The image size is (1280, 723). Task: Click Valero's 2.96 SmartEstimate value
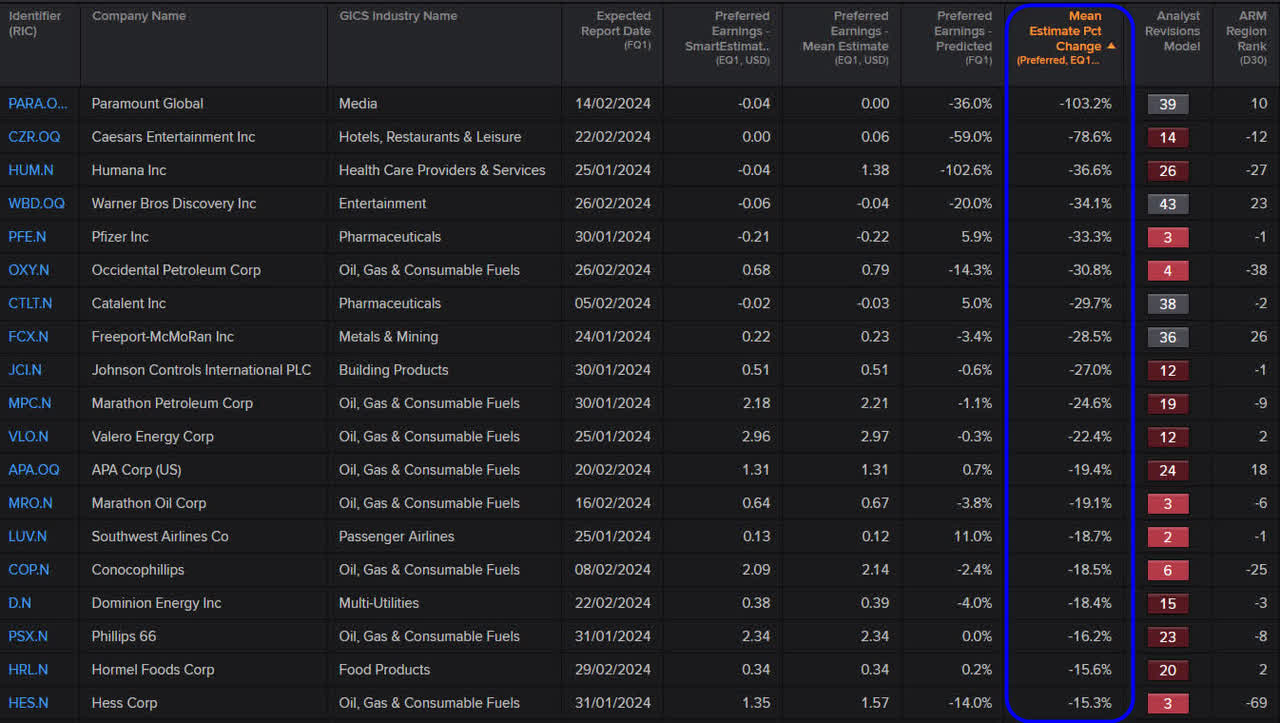pyautogui.click(x=756, y=437)
